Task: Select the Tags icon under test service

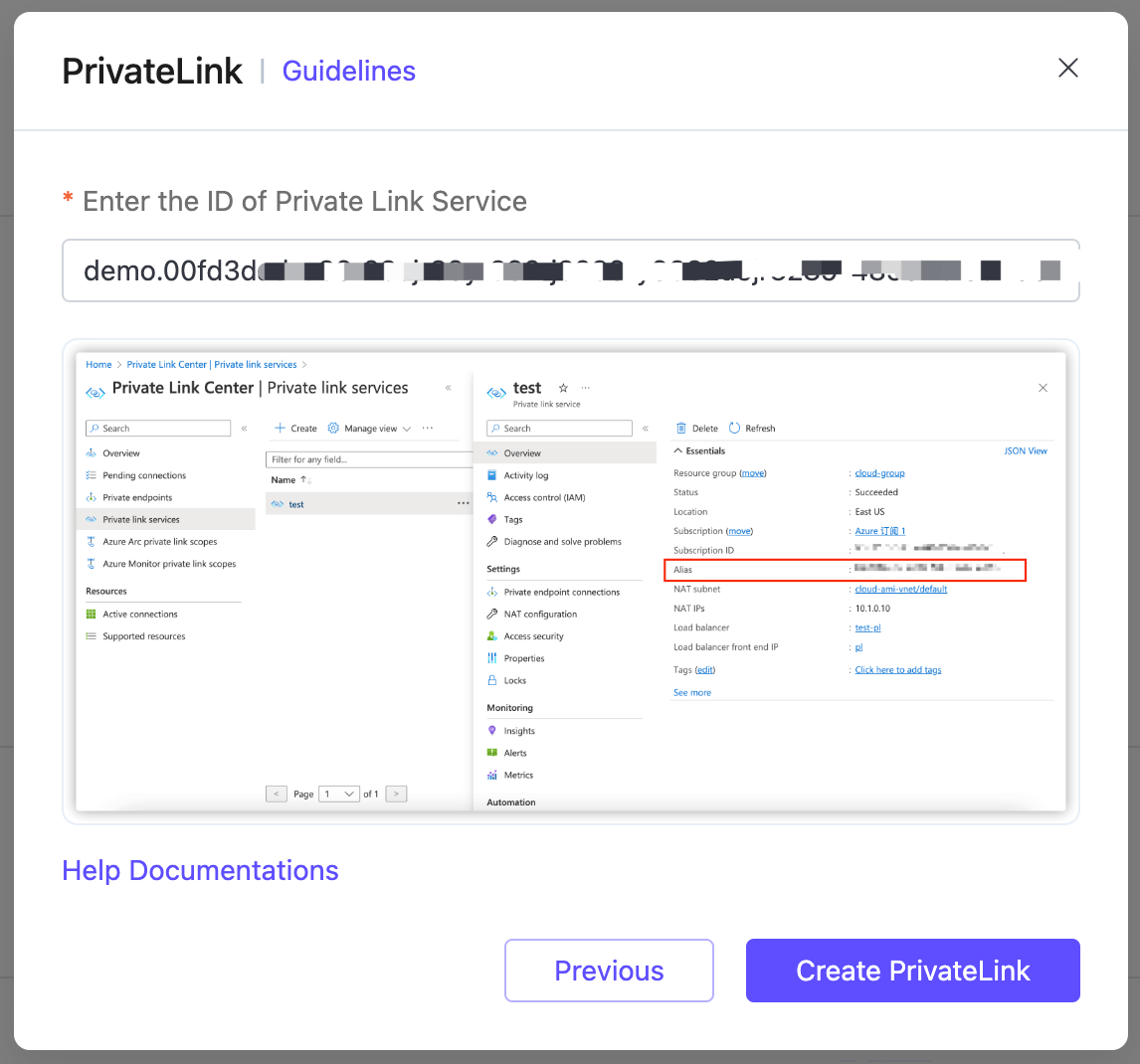Action: tap(515, 519)
